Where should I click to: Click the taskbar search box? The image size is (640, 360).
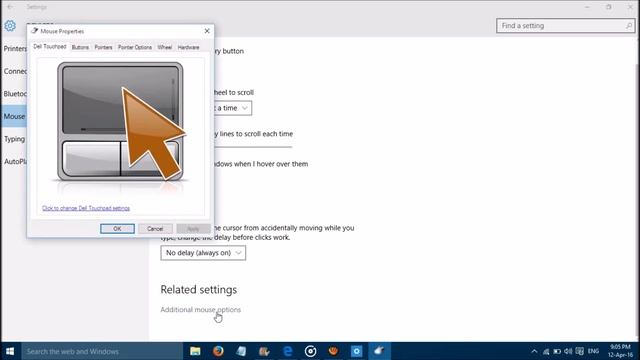pyautogui.click(x=102, y=351)
